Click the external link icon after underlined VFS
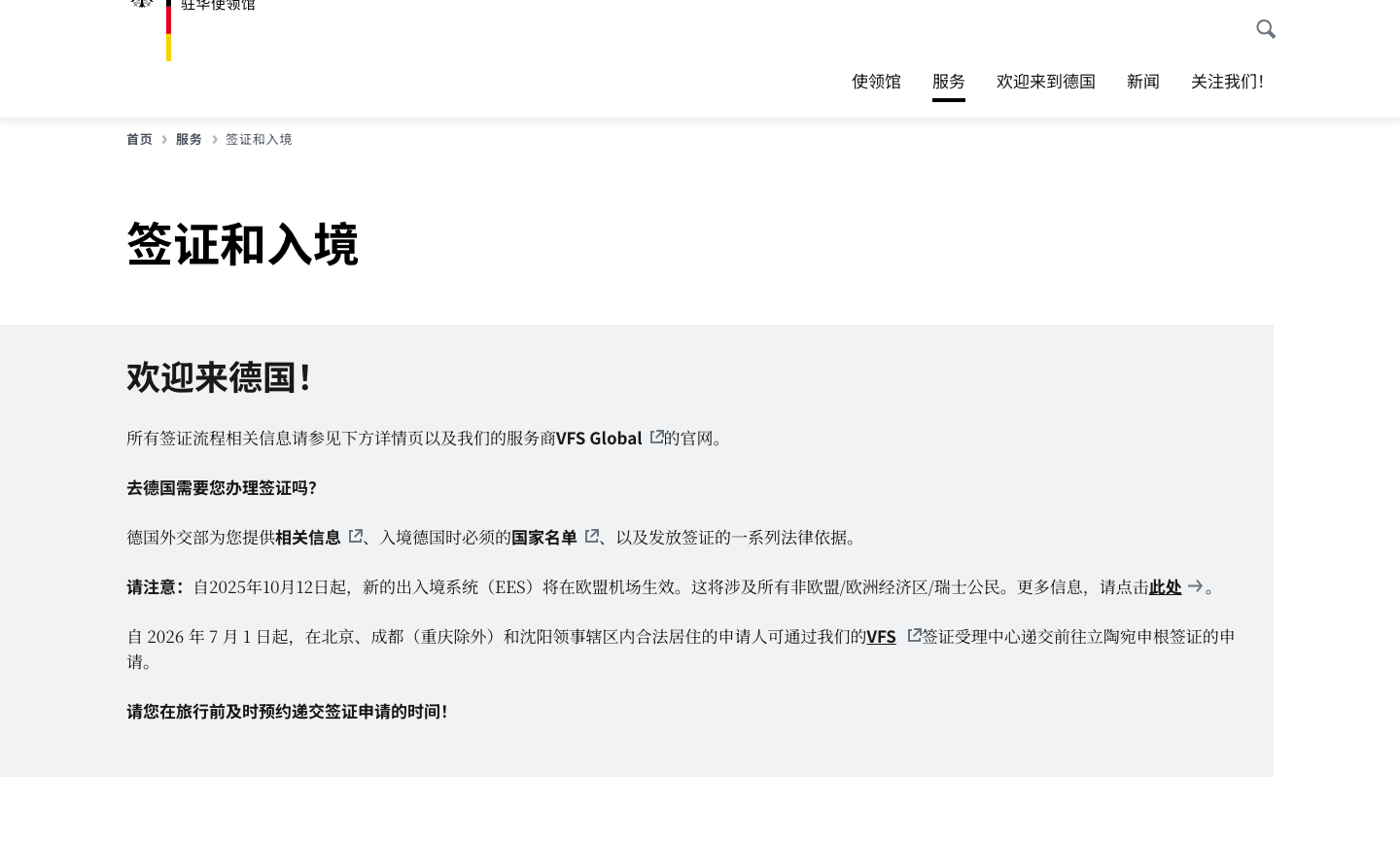This screenshot has width=1400, height=846. pyautogui.click(x=914, y=635)
